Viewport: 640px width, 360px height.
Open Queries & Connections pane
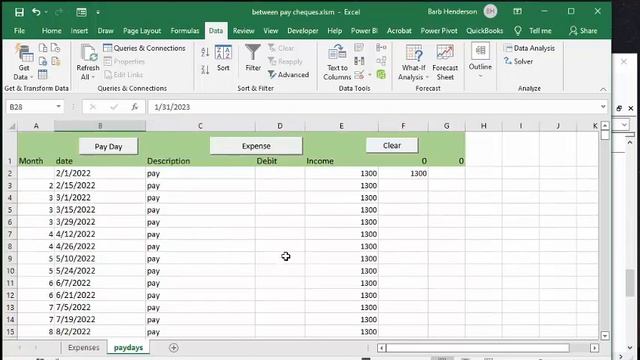144,48
